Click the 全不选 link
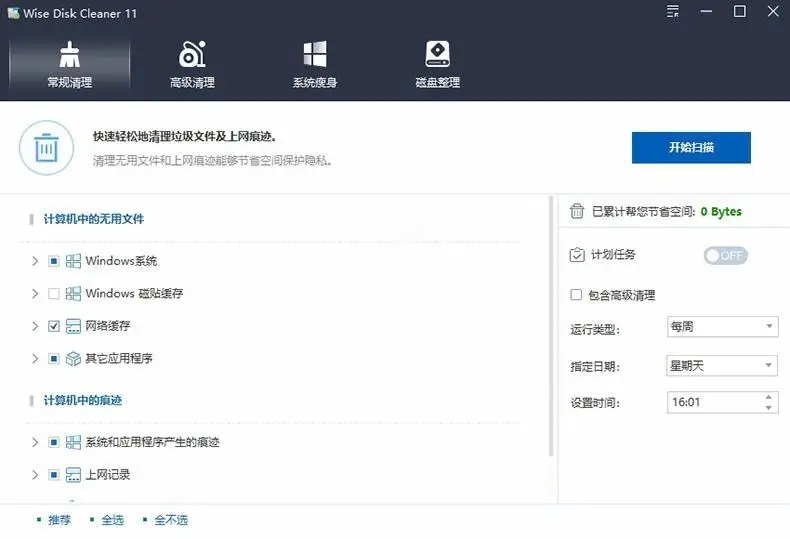 pyautogui.click(x=171, y=520)
